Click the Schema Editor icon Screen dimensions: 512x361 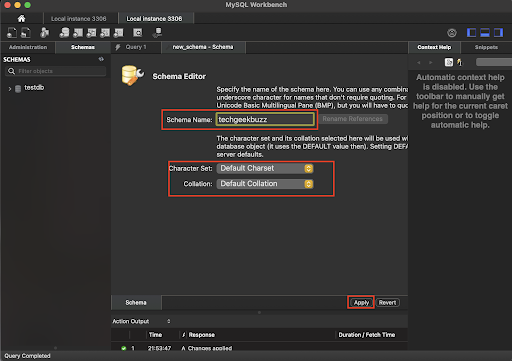133,75
